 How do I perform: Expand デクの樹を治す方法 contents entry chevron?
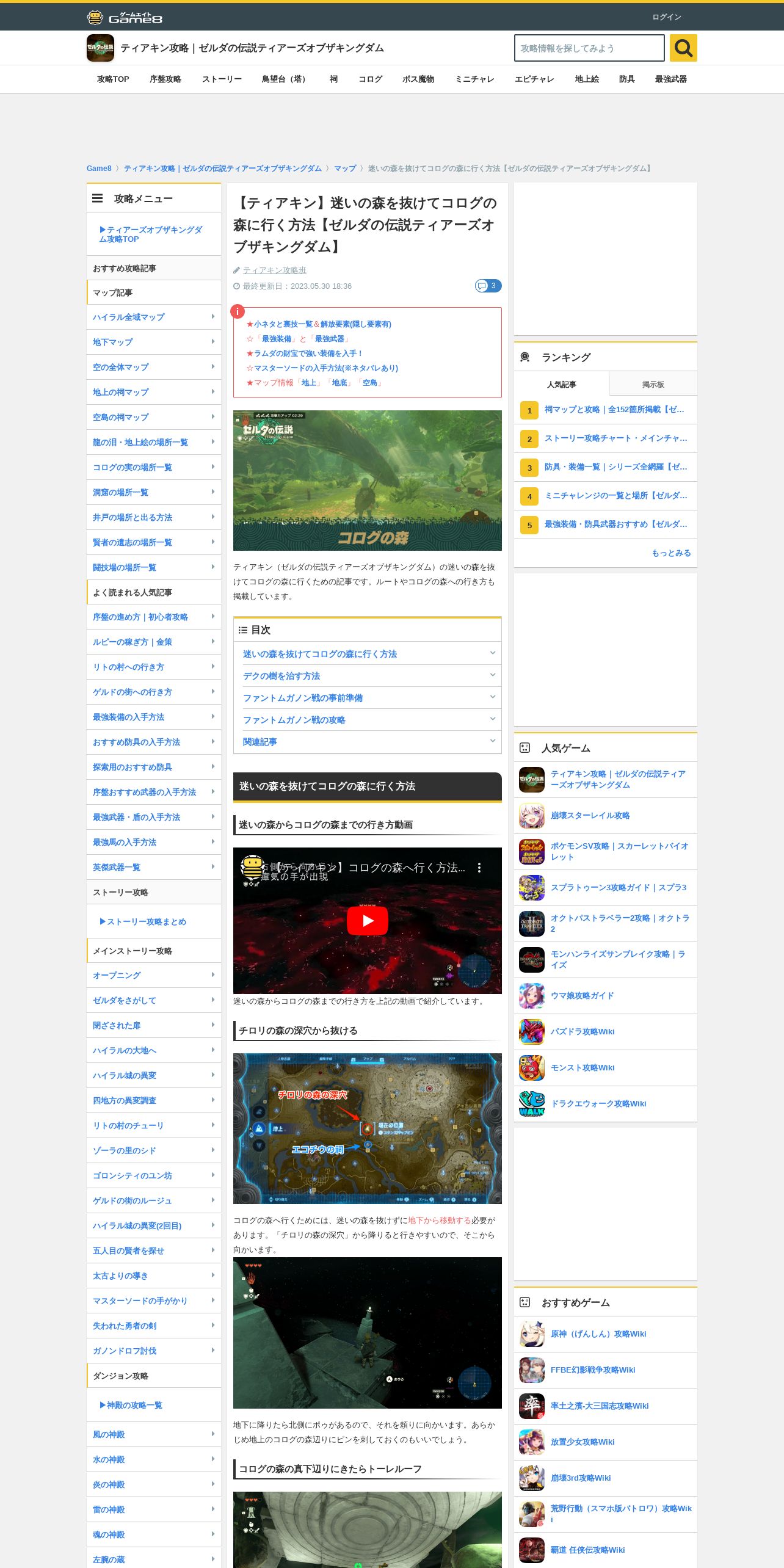(x=492, y=675)
